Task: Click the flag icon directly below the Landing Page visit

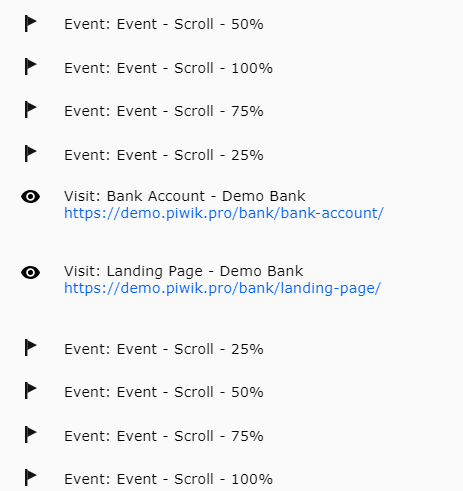Action: pyautogui.click(x=30, y=348)
